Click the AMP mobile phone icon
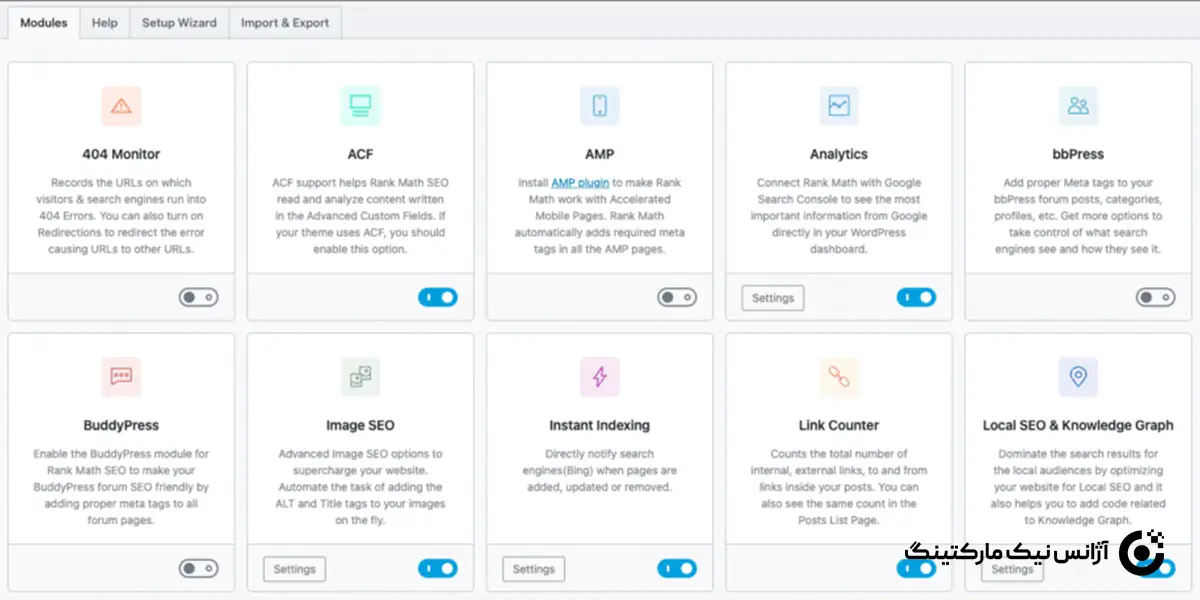 point(599,106)
